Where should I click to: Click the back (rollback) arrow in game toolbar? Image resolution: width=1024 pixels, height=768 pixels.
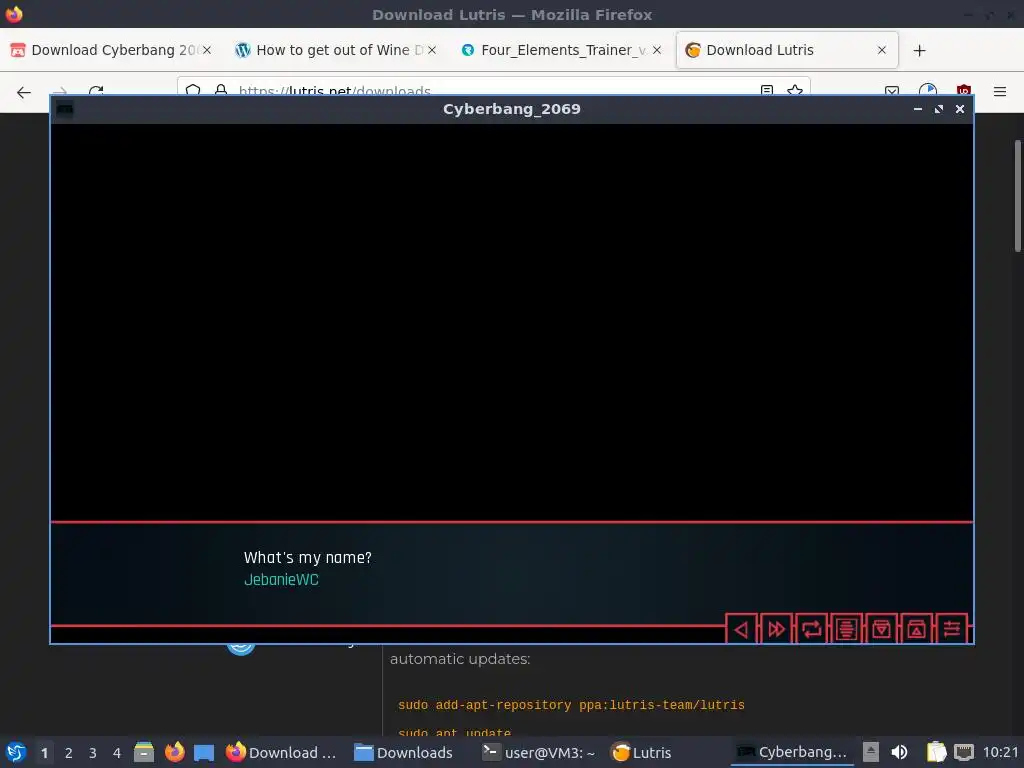point(741,629)
